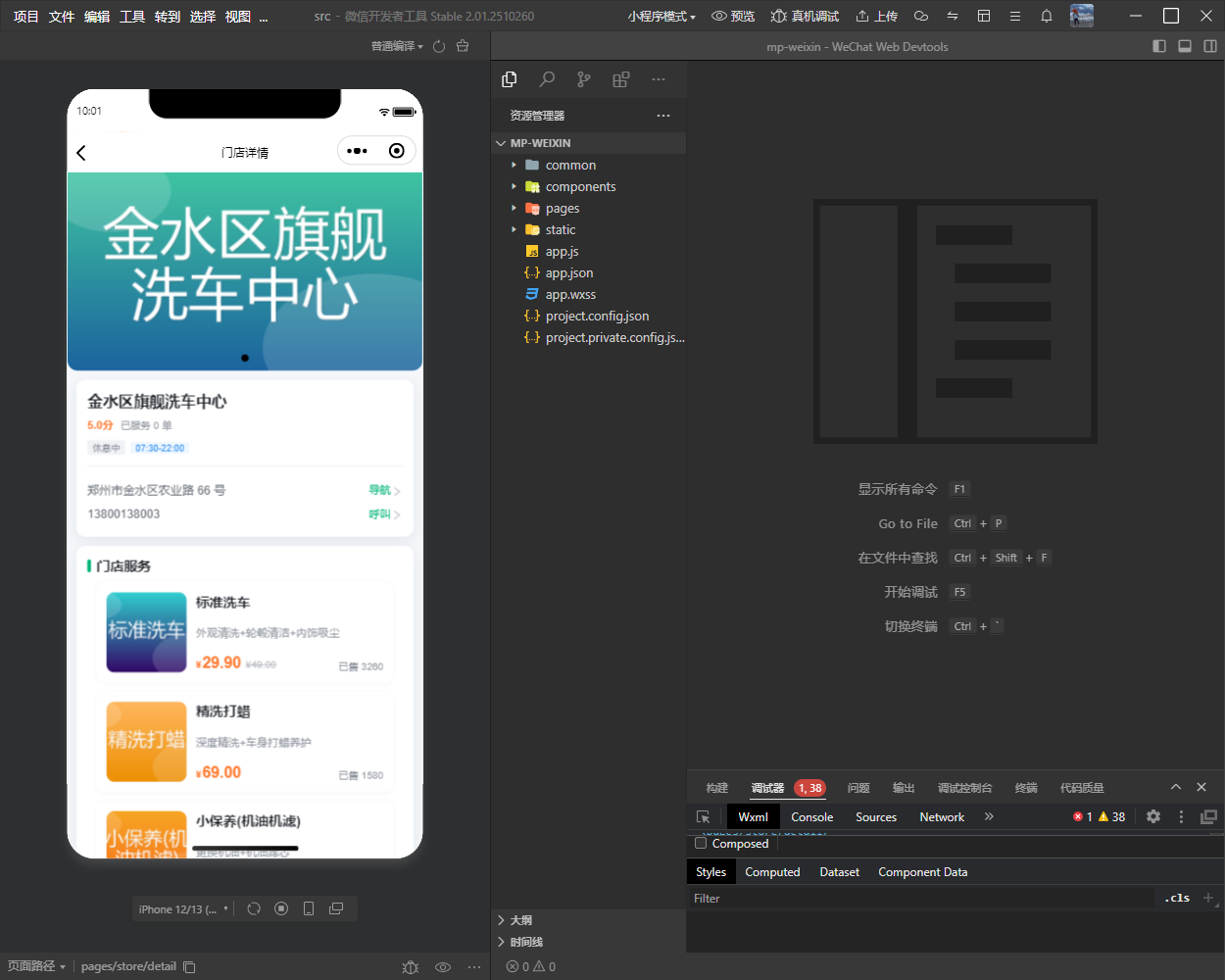Open the iPhone 12/13 device dropdown
The height and width of the screenshot is (980, 1225).
coord(183,909)
